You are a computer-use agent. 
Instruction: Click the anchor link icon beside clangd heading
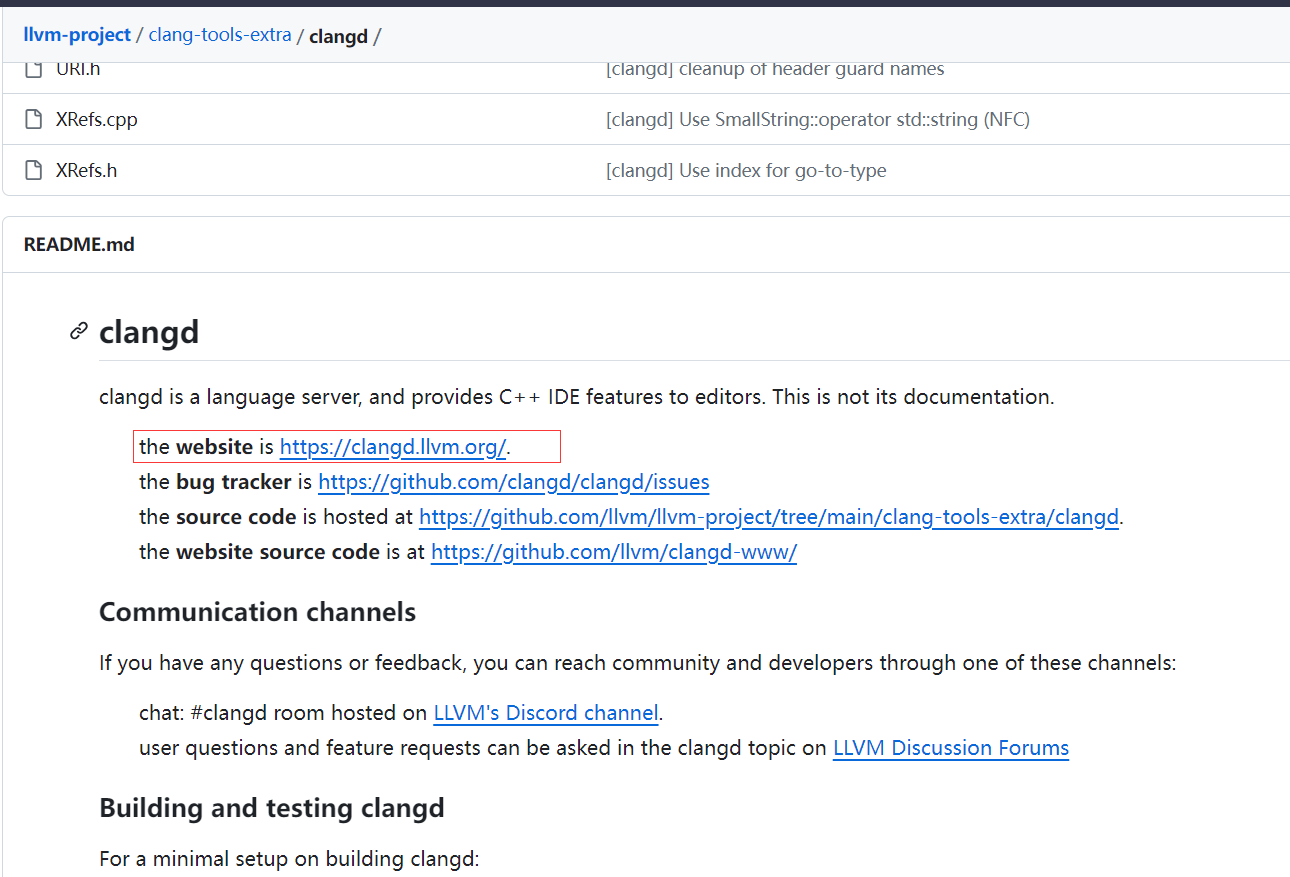[78, 331]
